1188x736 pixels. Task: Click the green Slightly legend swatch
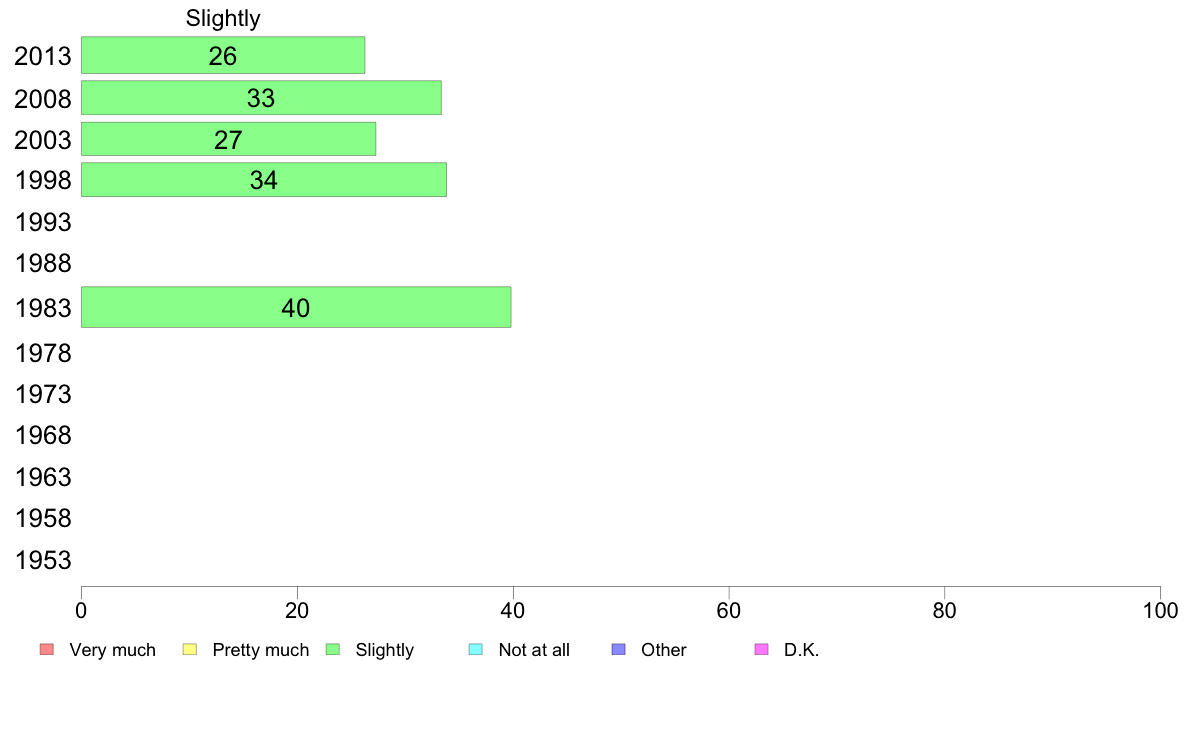[333, 650]
